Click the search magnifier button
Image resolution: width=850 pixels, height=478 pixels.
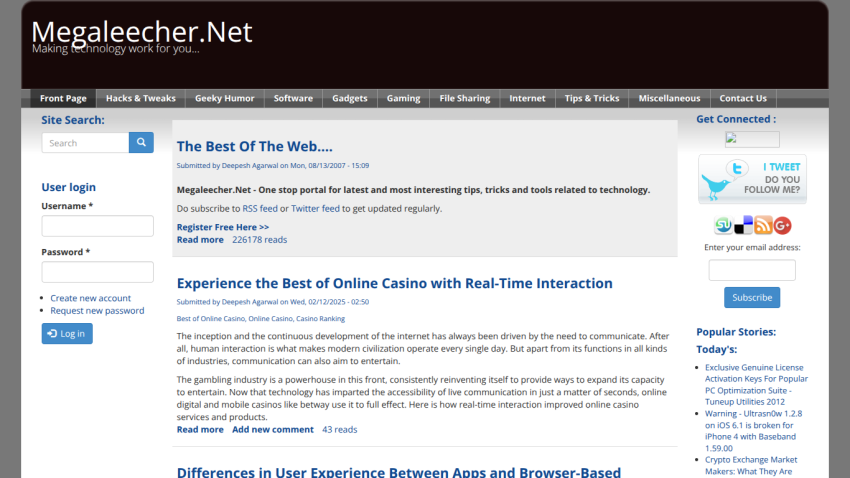141,143
